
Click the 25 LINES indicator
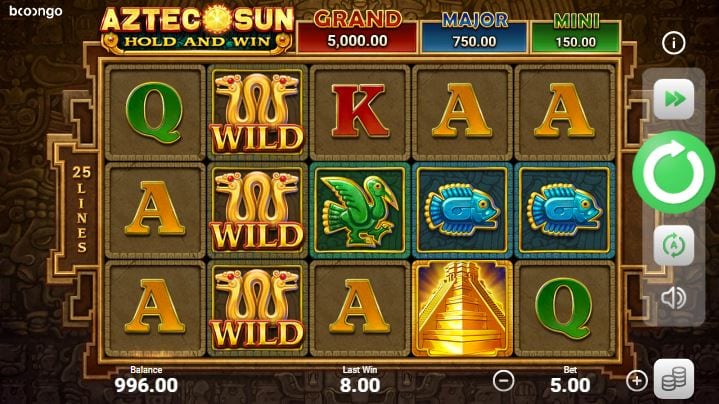(81, 209)
